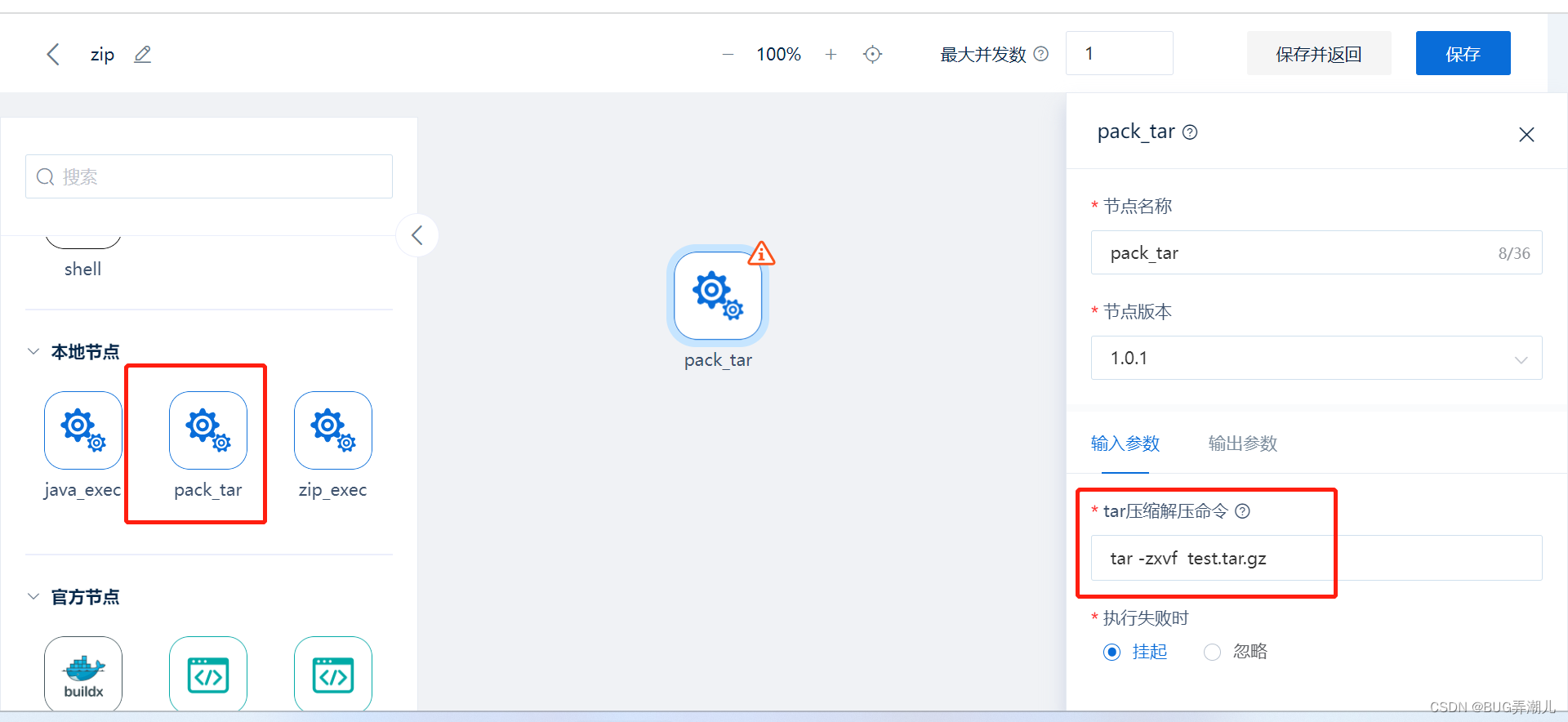Close the pack_tar settings panel

click(x=1526, y=135)
